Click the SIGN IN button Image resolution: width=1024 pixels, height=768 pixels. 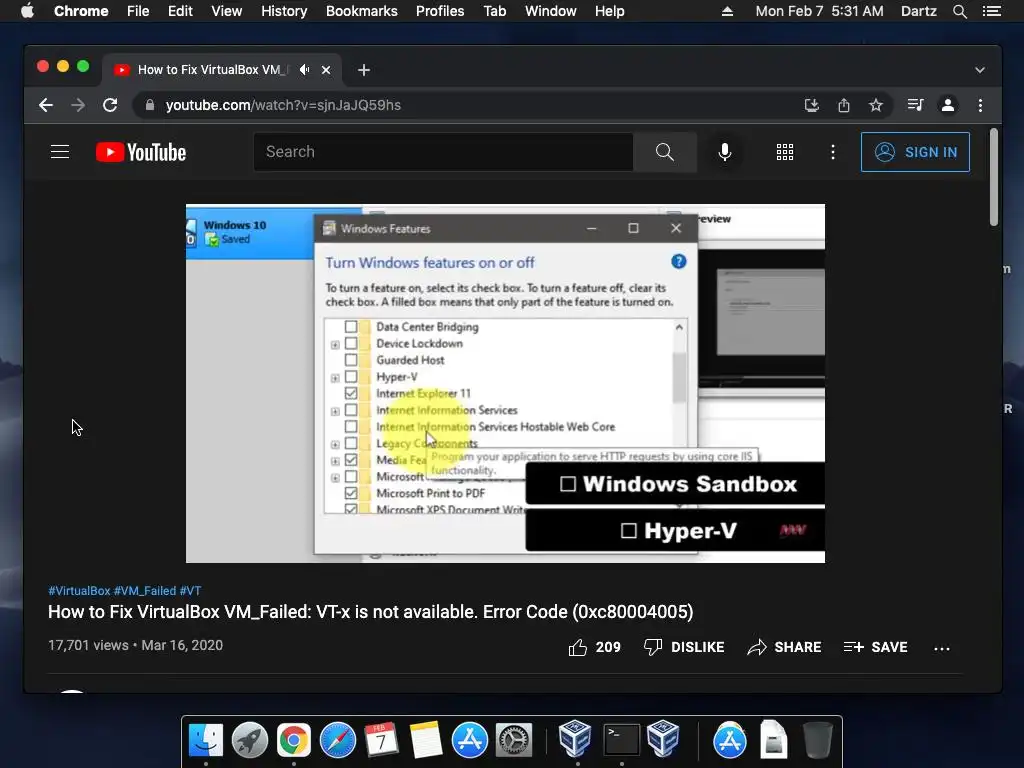[x=915, y=152]
